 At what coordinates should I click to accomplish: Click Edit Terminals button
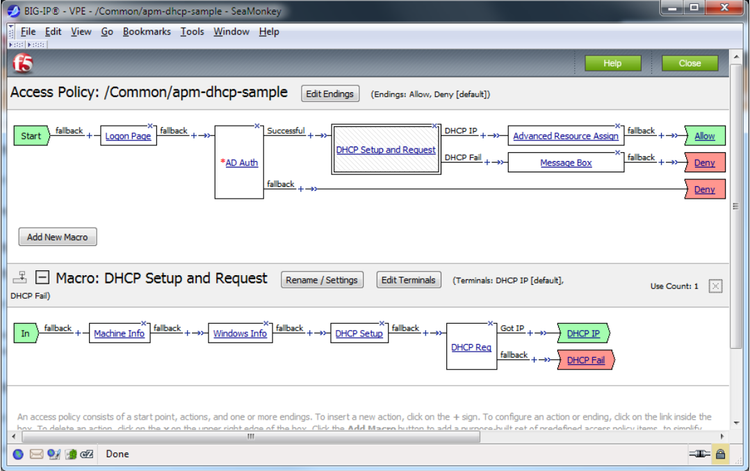point(408,280)
